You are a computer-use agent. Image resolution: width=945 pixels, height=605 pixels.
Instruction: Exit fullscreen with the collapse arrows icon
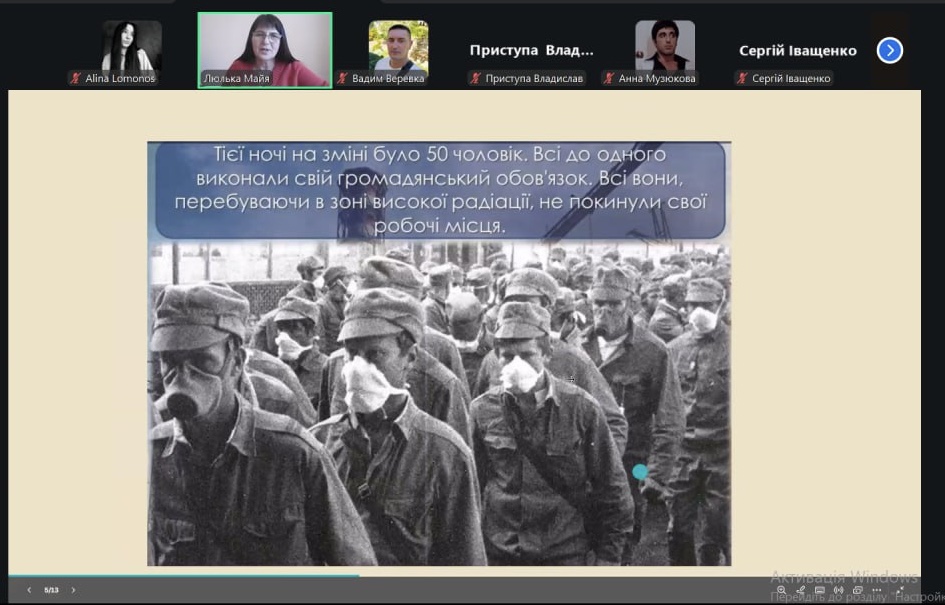pos(899,590)
